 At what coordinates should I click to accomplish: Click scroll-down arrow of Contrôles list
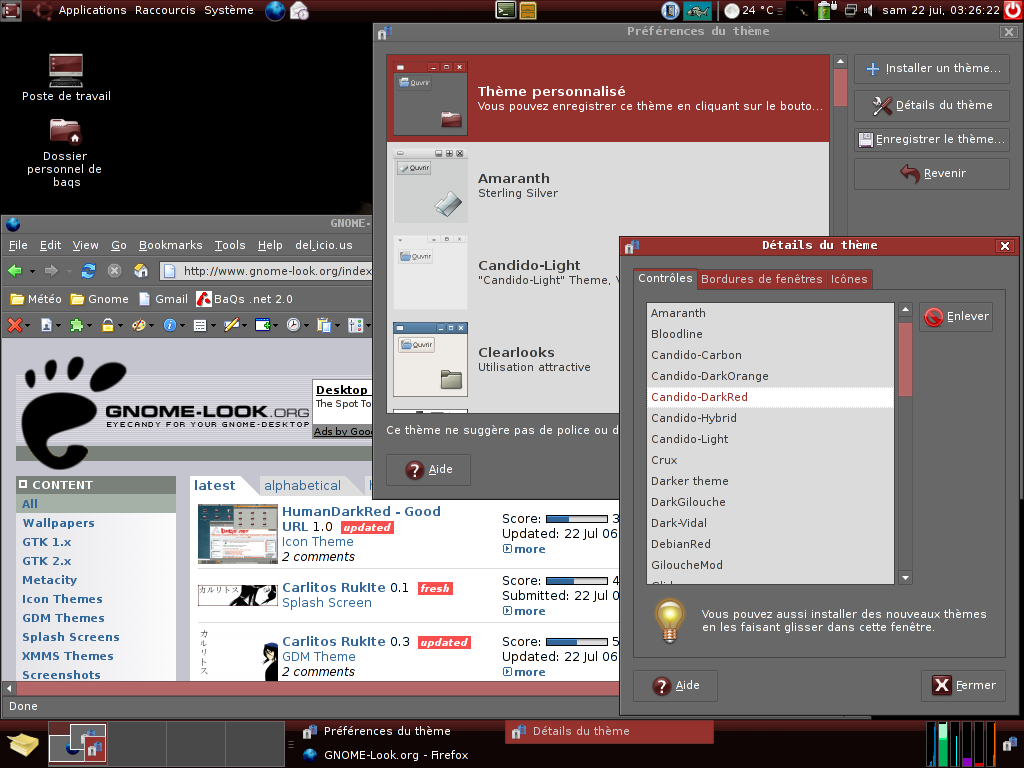(x=905, y=577)
